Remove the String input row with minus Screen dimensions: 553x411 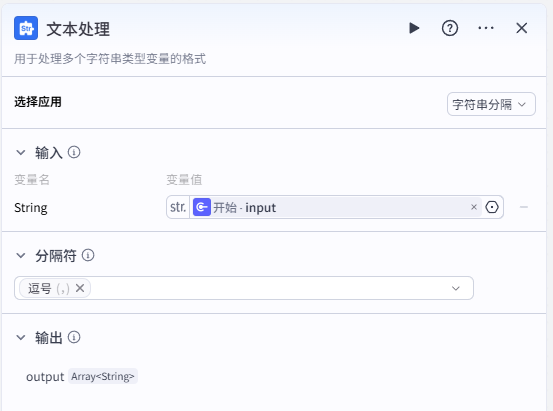[524, 207]
